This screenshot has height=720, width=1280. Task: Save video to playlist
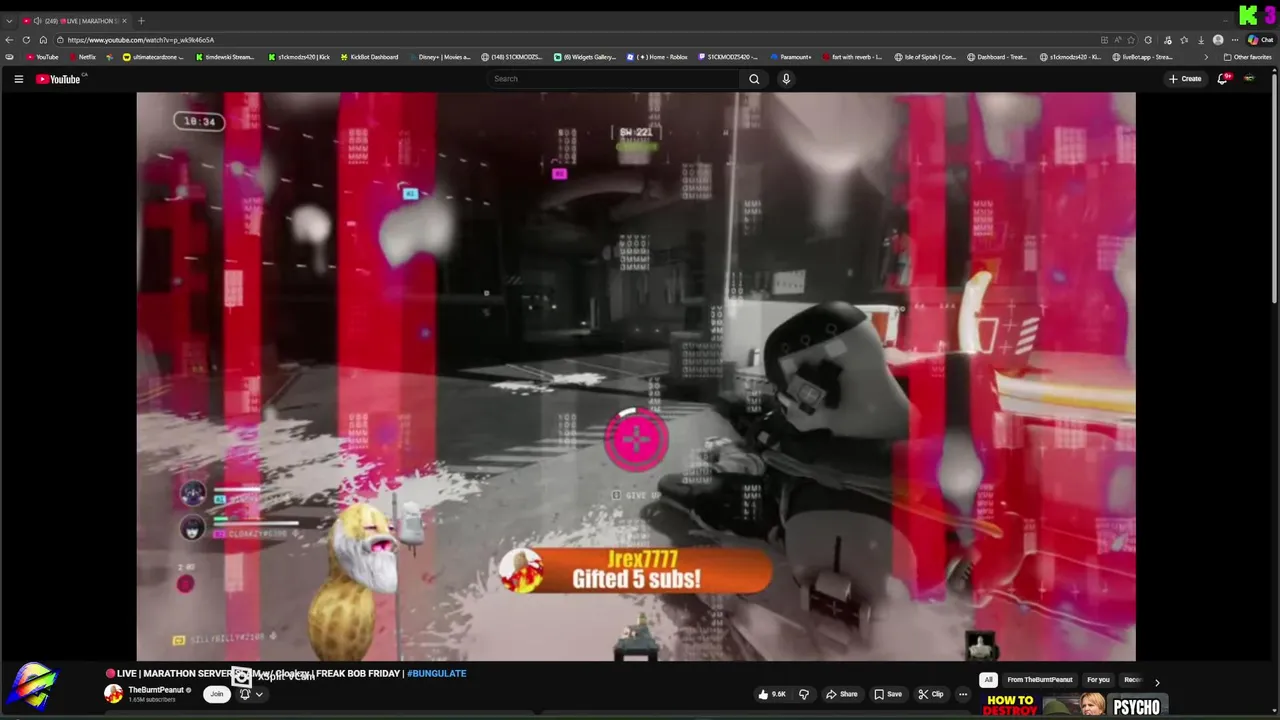pos(888,694)
